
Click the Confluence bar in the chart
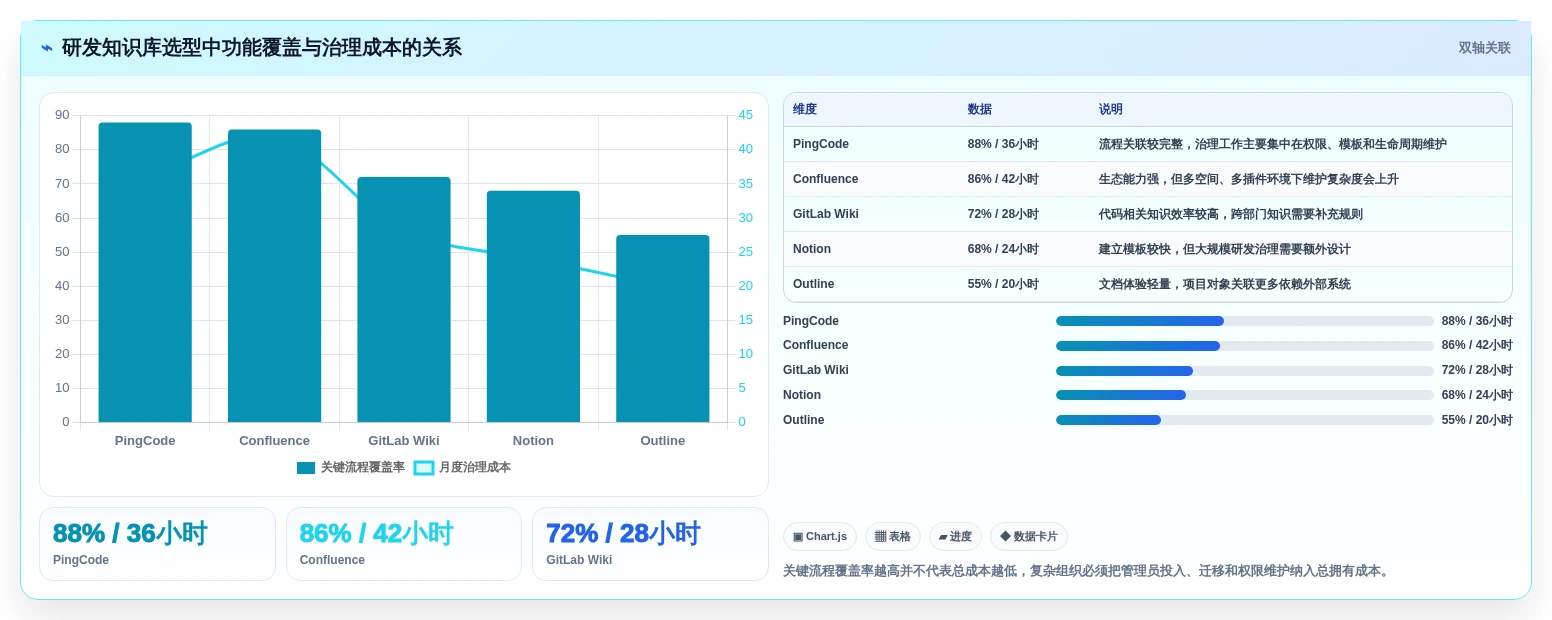(274, 276)
